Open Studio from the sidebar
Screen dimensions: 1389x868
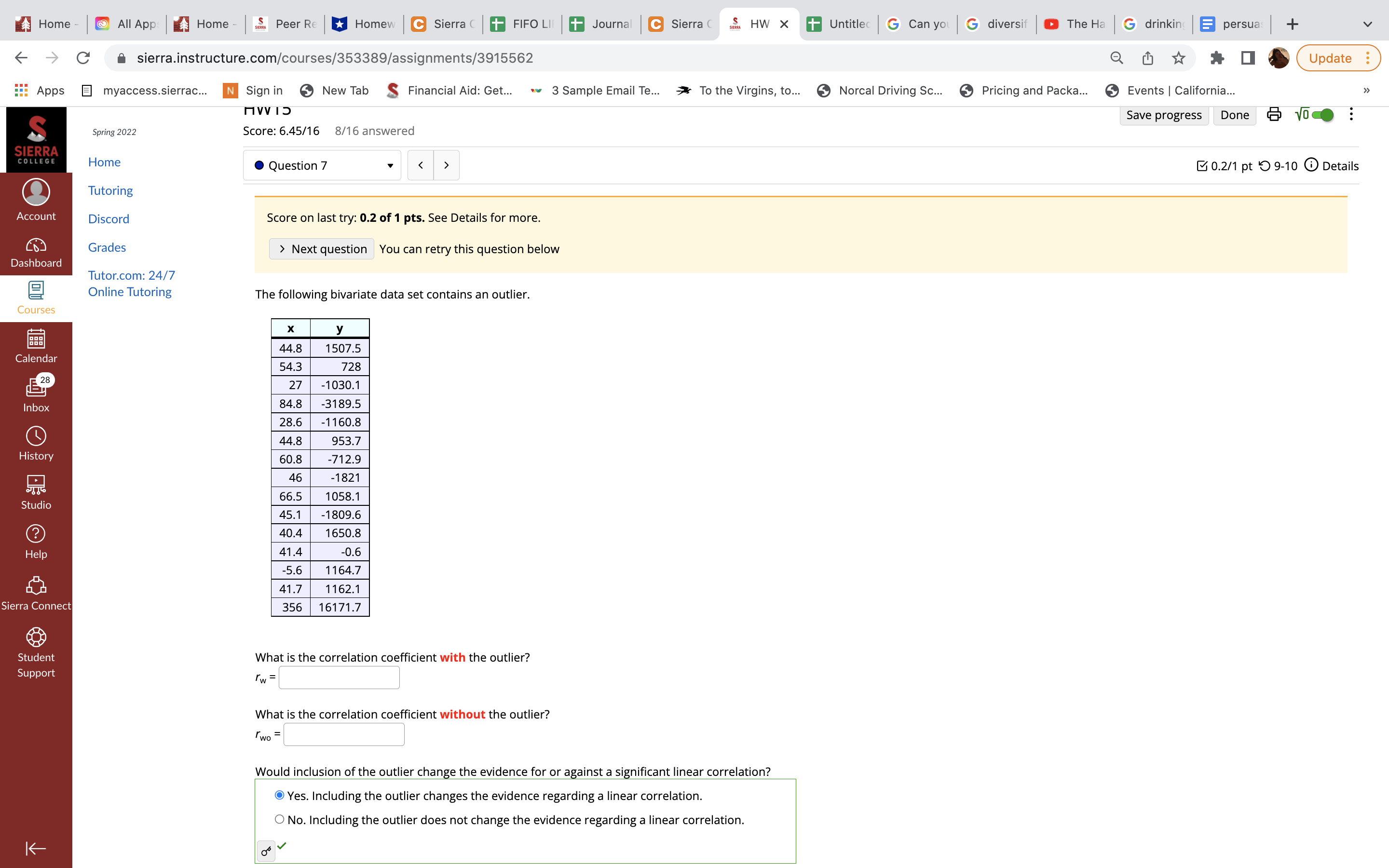pyautogui.click(x=36, y=488)
